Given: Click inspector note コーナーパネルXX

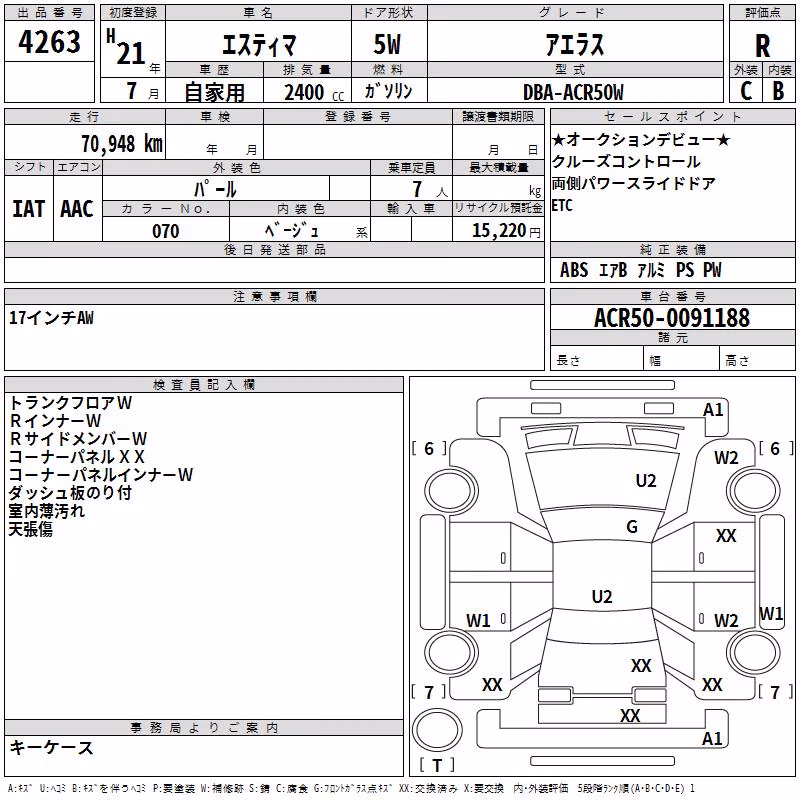Looking at the screenshot, I should (77, 456).
